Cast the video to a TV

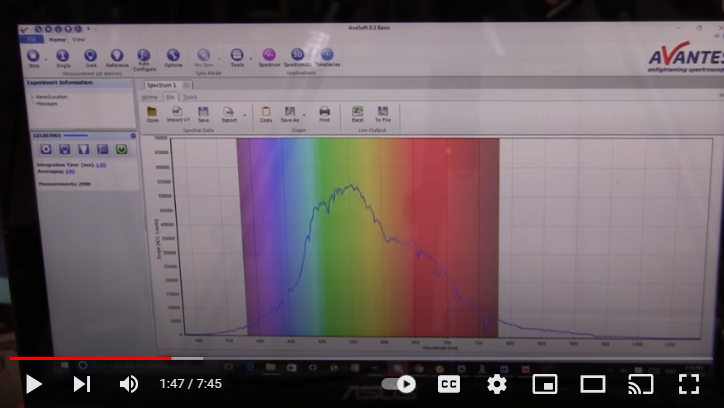[641, 384]
